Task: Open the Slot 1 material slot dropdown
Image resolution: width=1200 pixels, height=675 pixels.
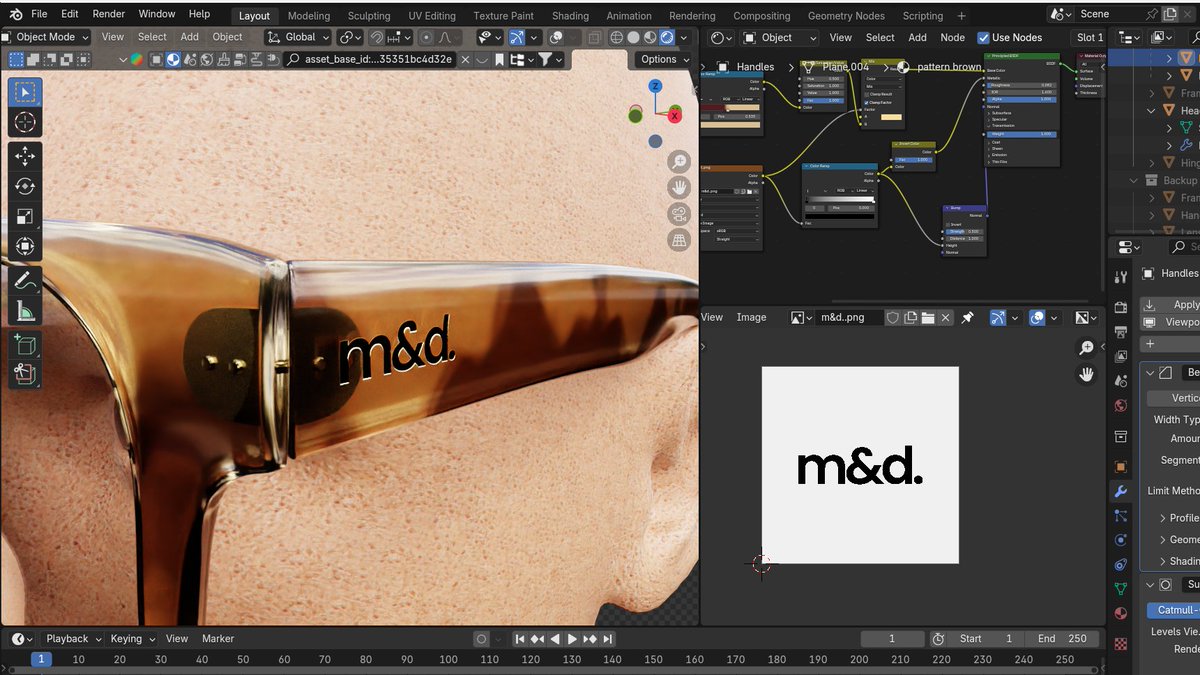Action: (1089, 37)
